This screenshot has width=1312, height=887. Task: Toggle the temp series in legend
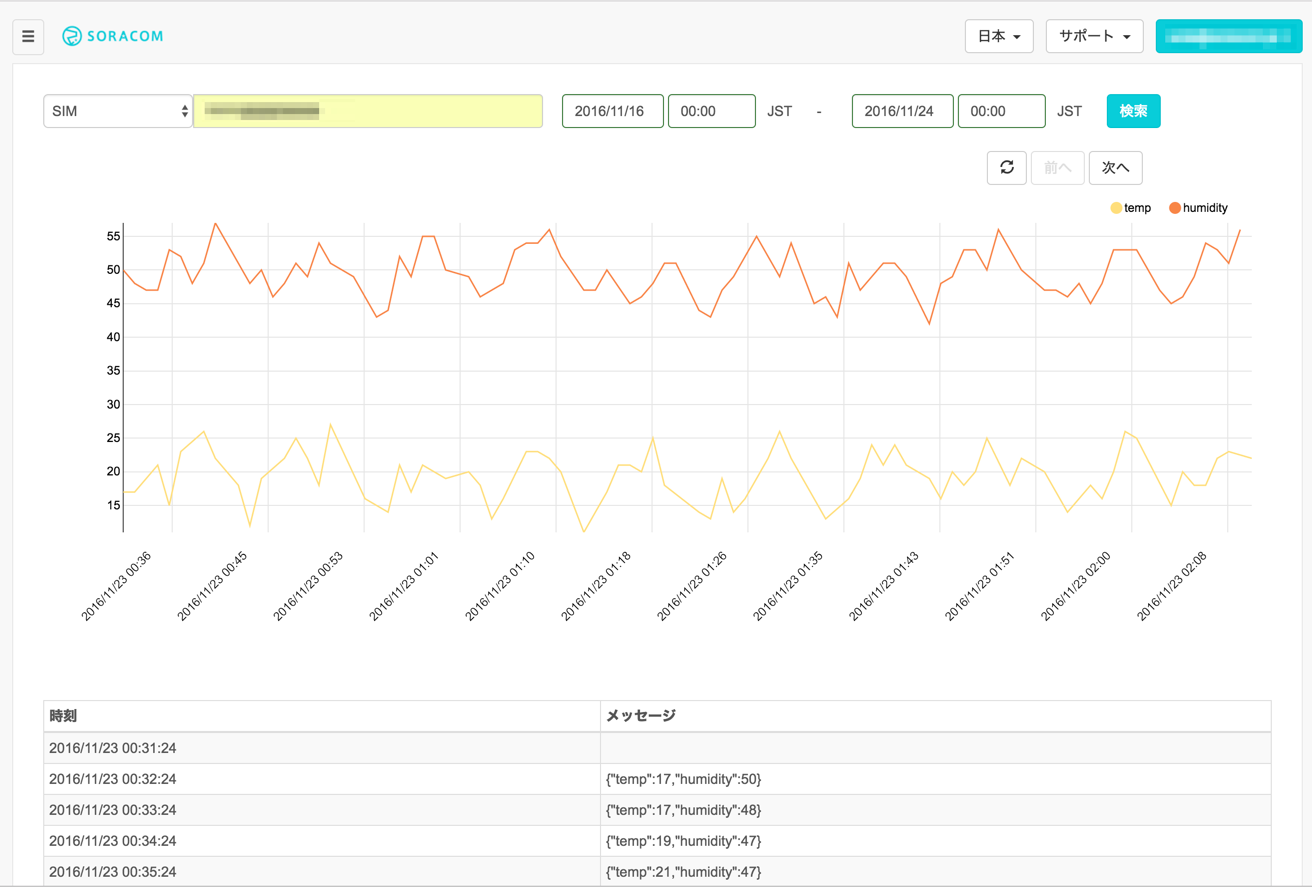(x=1131, y=208)
